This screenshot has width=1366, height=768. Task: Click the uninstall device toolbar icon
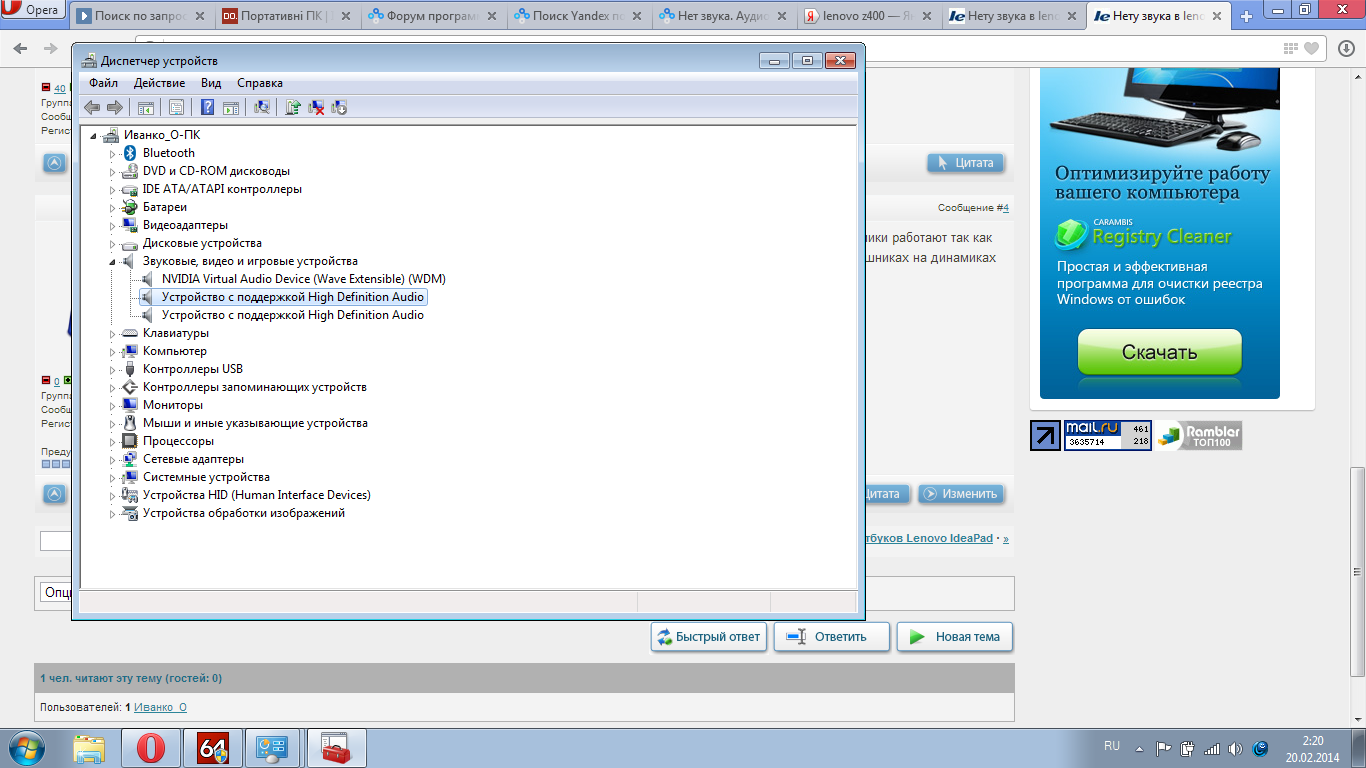(316, 107)
